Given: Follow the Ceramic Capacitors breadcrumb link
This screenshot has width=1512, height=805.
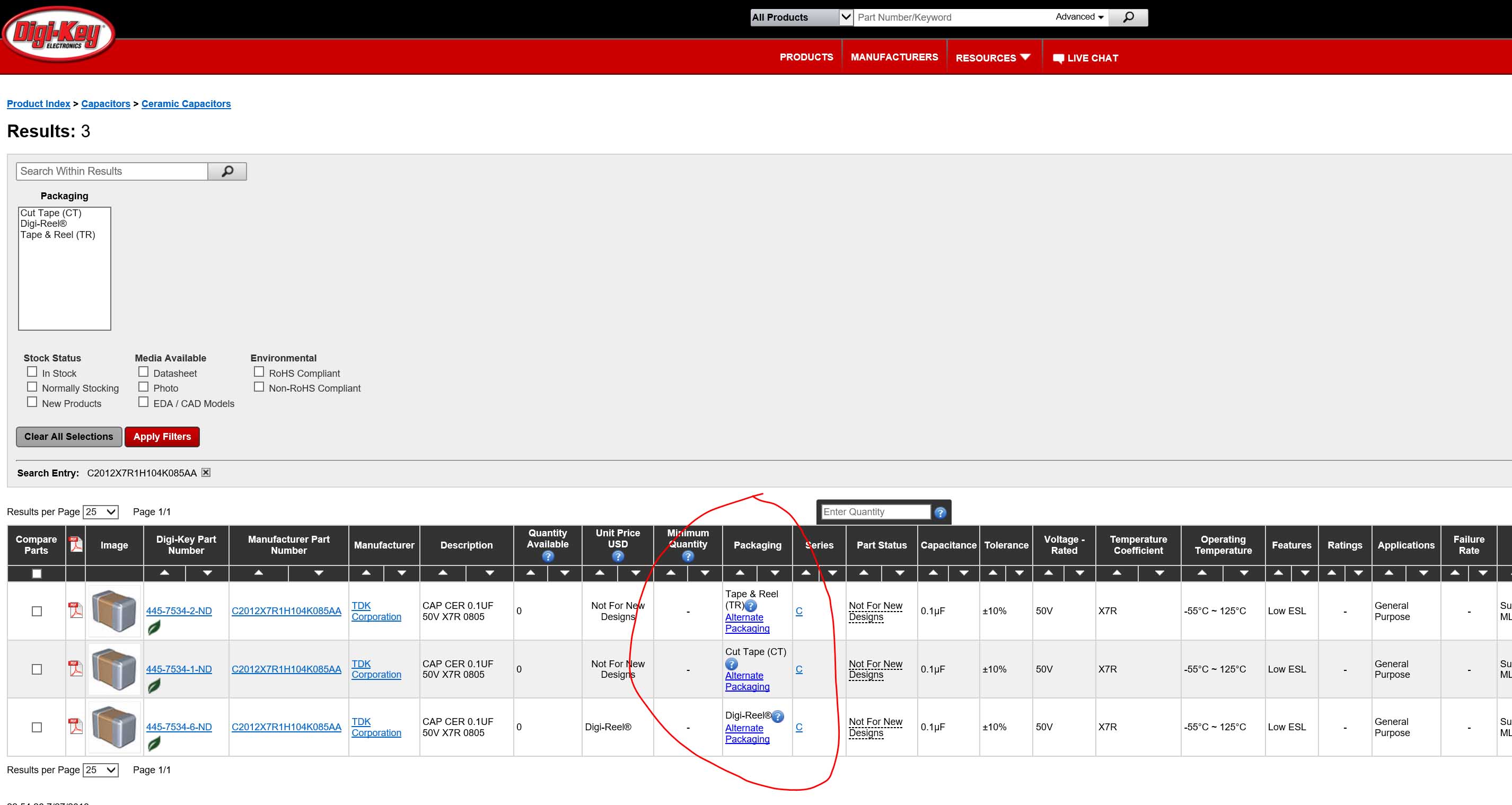Looking at the screenshot, I should tap(186, 104).
